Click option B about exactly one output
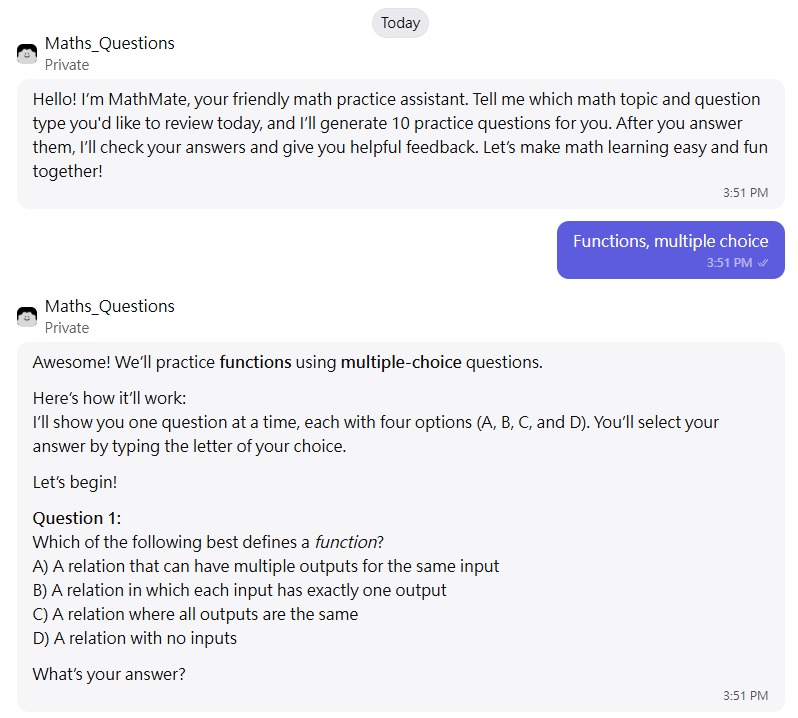 (240, 590)
